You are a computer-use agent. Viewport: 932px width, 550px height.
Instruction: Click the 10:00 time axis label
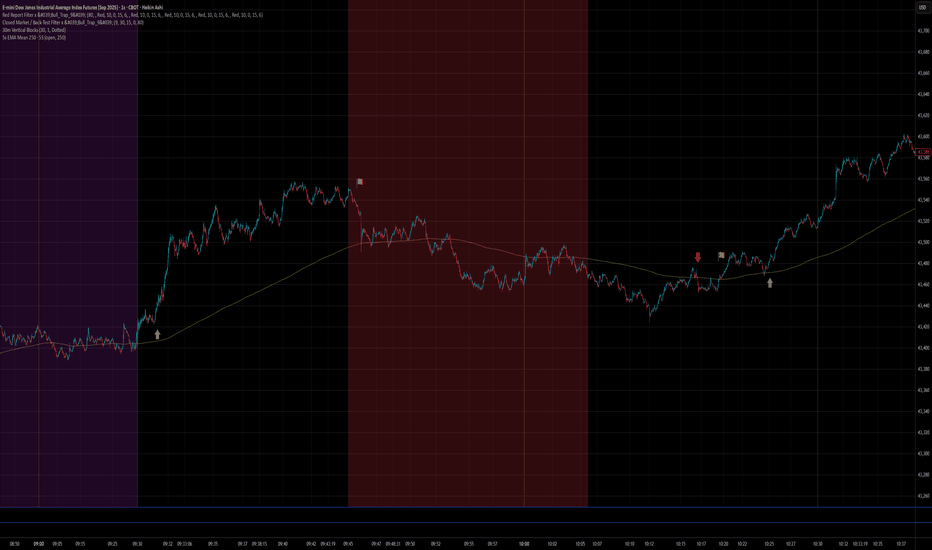pos(524,544)
